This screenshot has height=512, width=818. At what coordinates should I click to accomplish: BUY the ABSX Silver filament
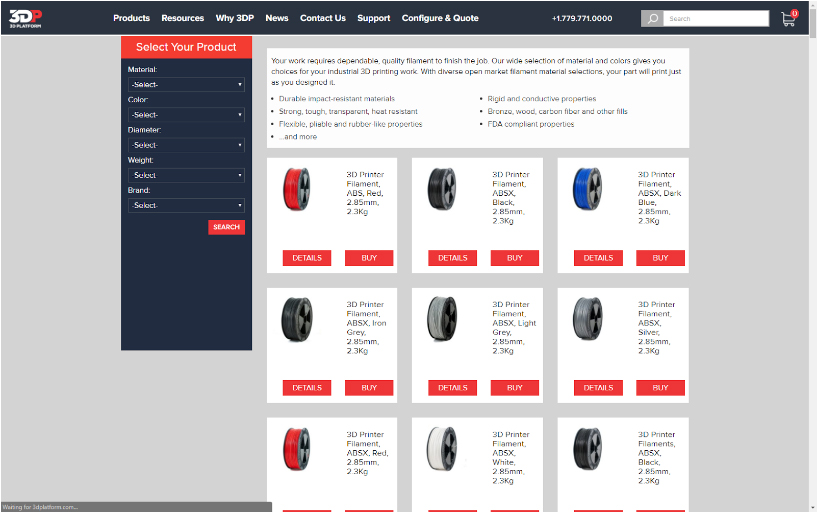(x=660, y=388)
